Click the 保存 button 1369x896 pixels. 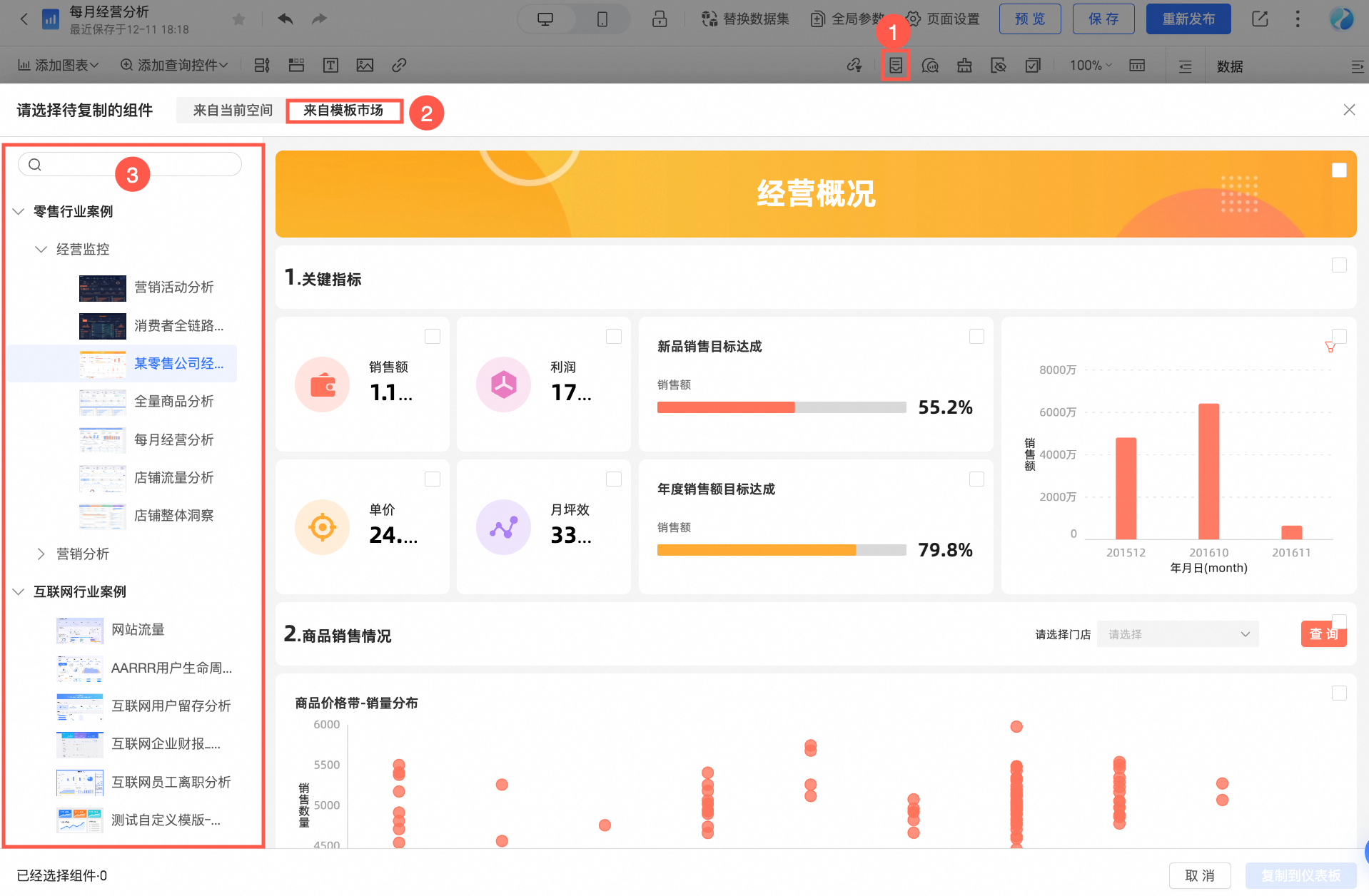click(1103, 19)
